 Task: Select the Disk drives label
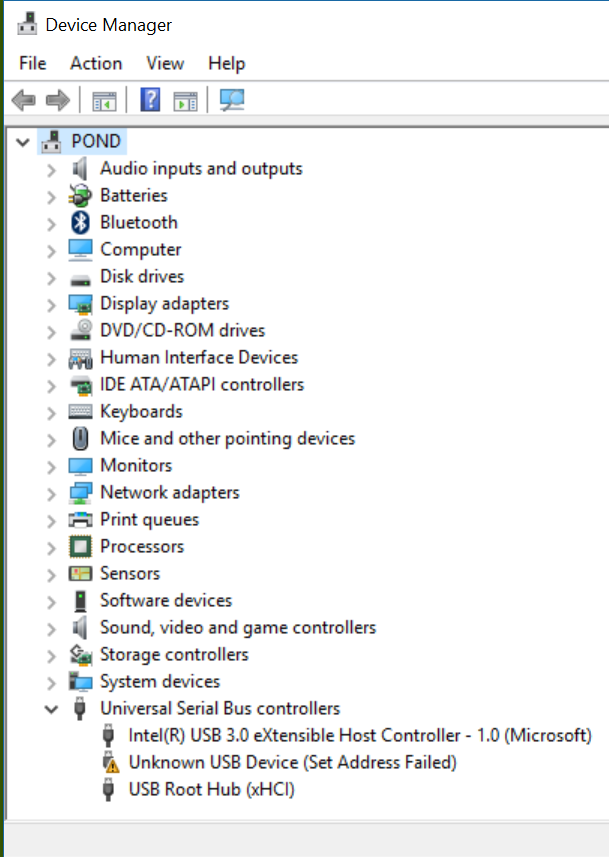click(x=142, y=276)
